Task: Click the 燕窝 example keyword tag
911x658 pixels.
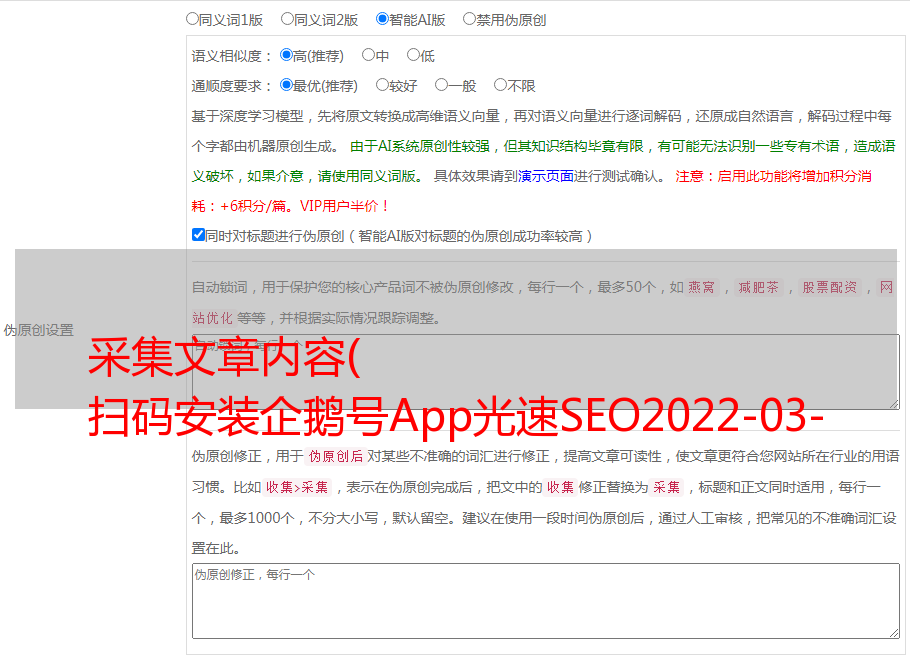Action: point(701,287)
